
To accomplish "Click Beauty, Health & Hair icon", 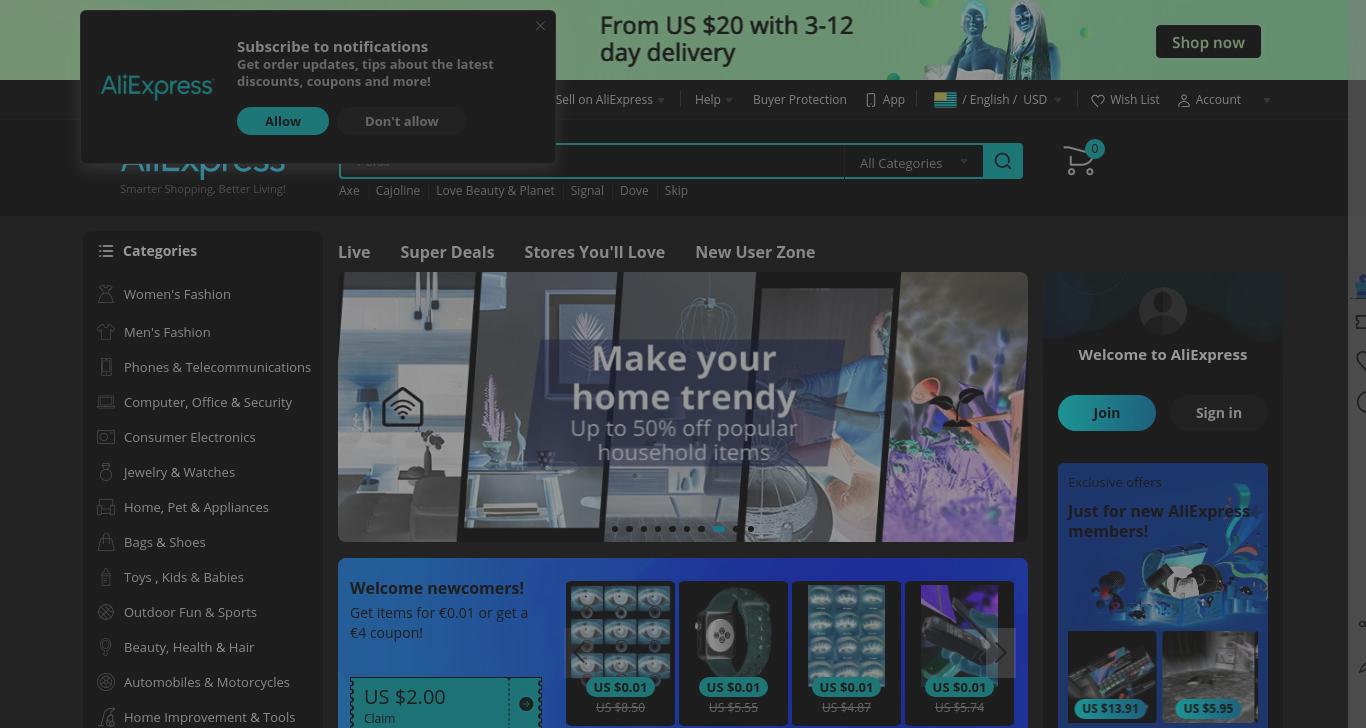I will point(106,647).
